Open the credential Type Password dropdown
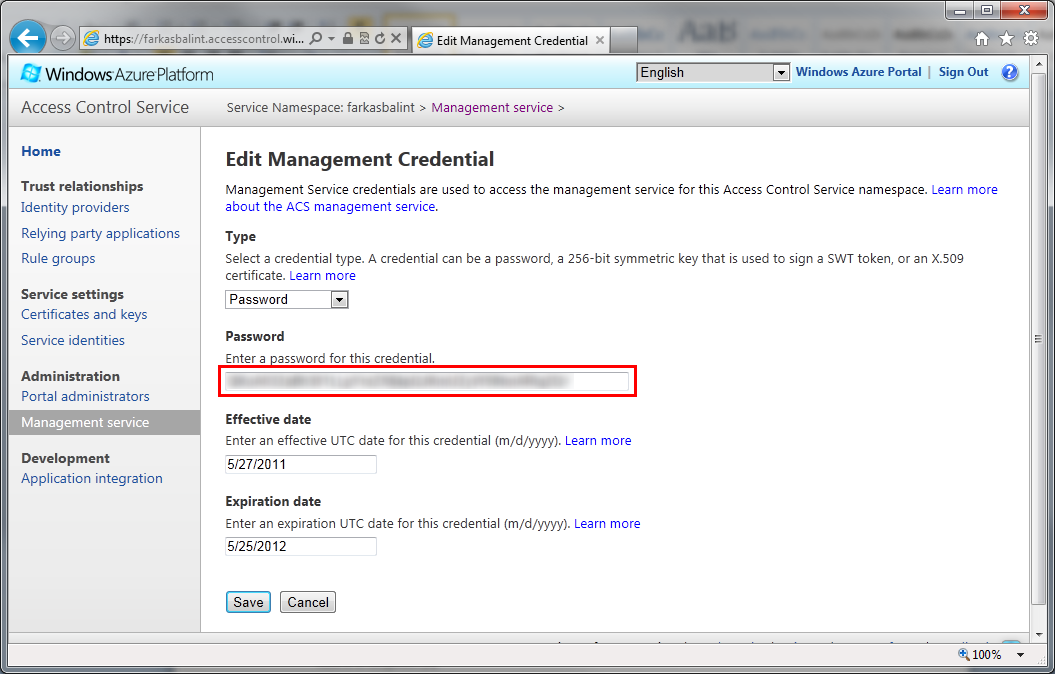 pyautogui.click(x=287, y=299)
